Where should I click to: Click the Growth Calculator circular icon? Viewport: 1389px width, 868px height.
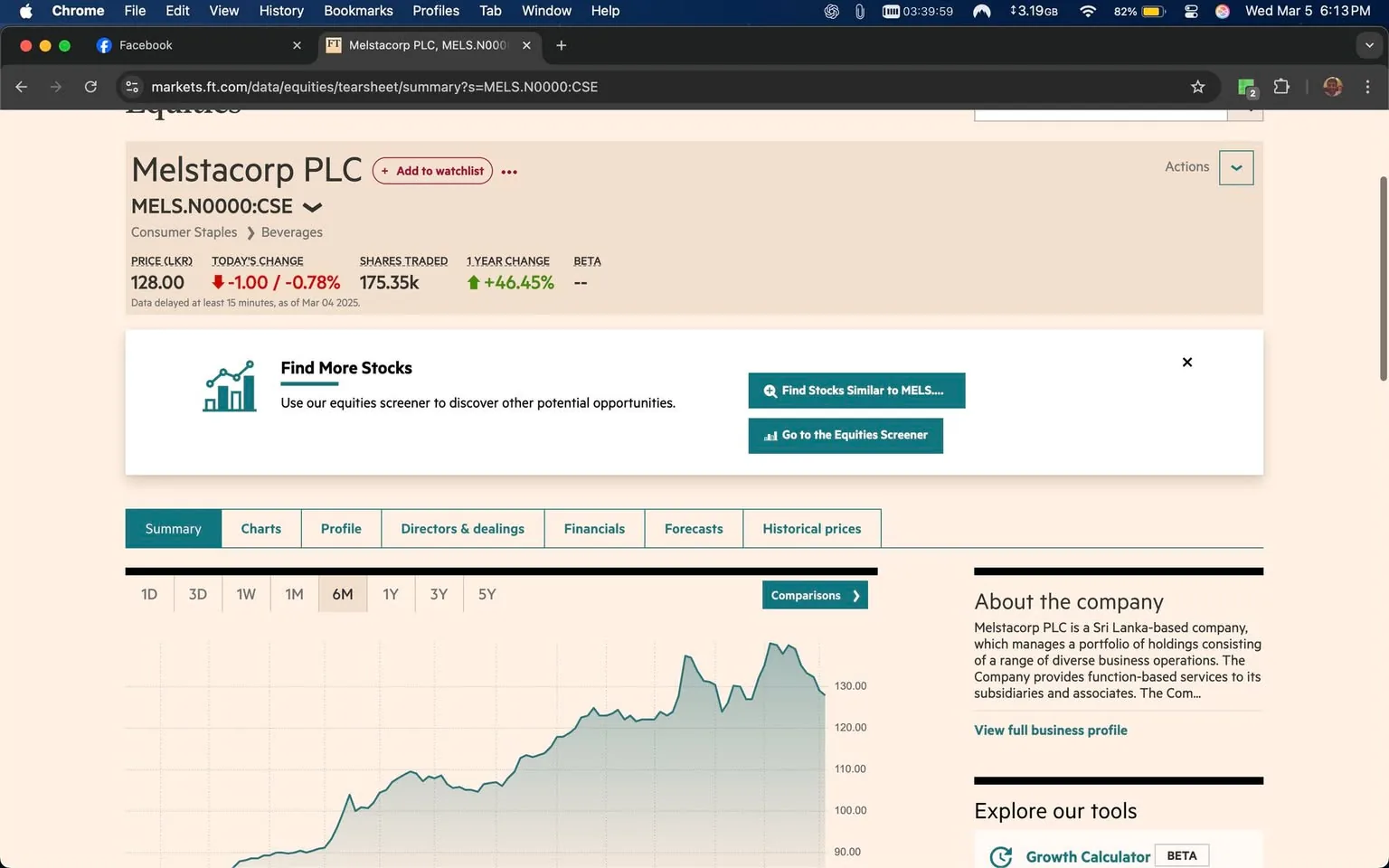click(x=1001, y=856)
